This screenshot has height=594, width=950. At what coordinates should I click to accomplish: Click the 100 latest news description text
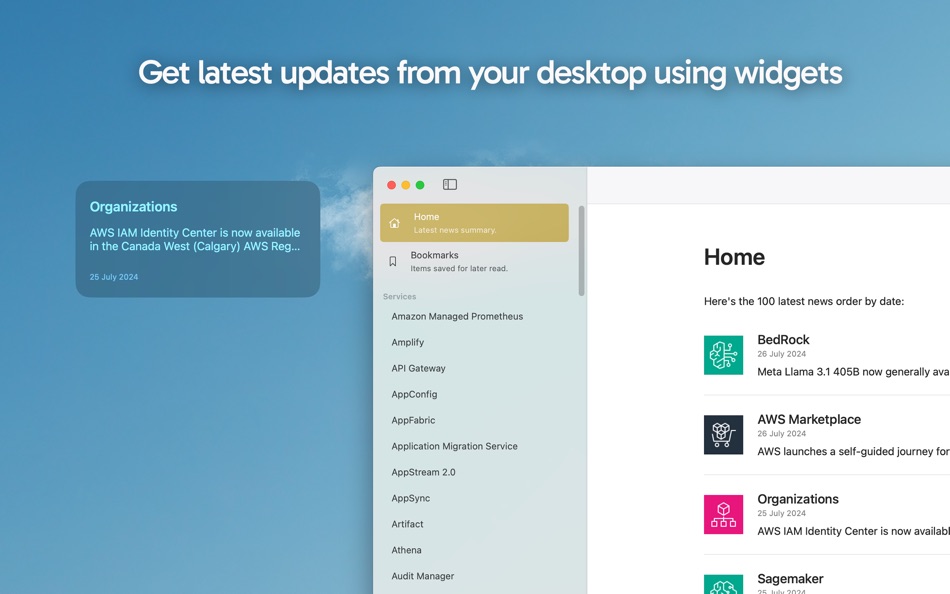(x=804, y=301)
